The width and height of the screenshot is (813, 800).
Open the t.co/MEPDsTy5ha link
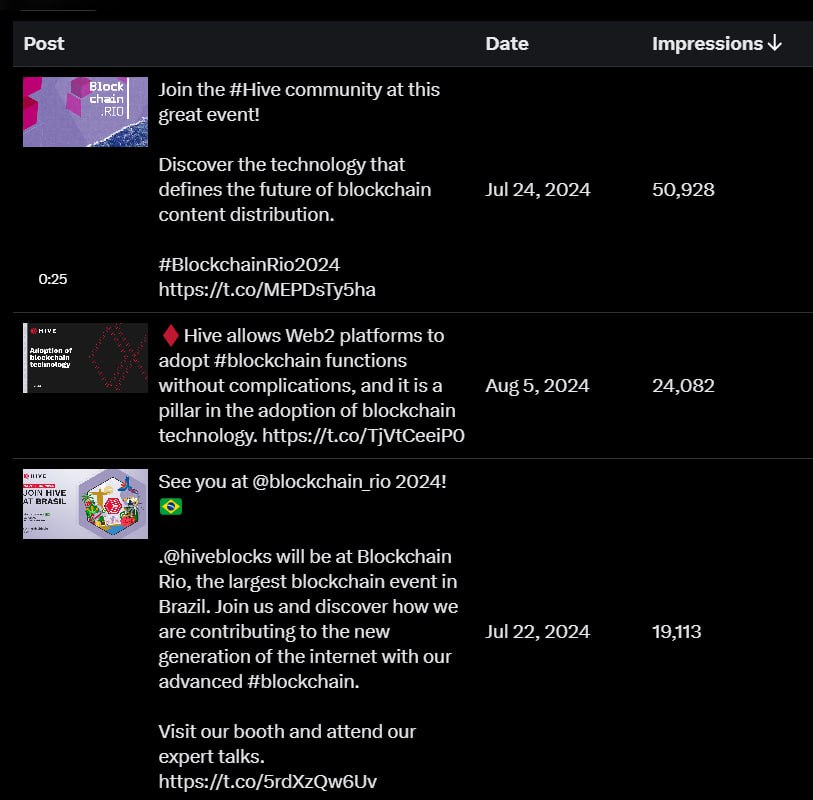pos(267,289)
